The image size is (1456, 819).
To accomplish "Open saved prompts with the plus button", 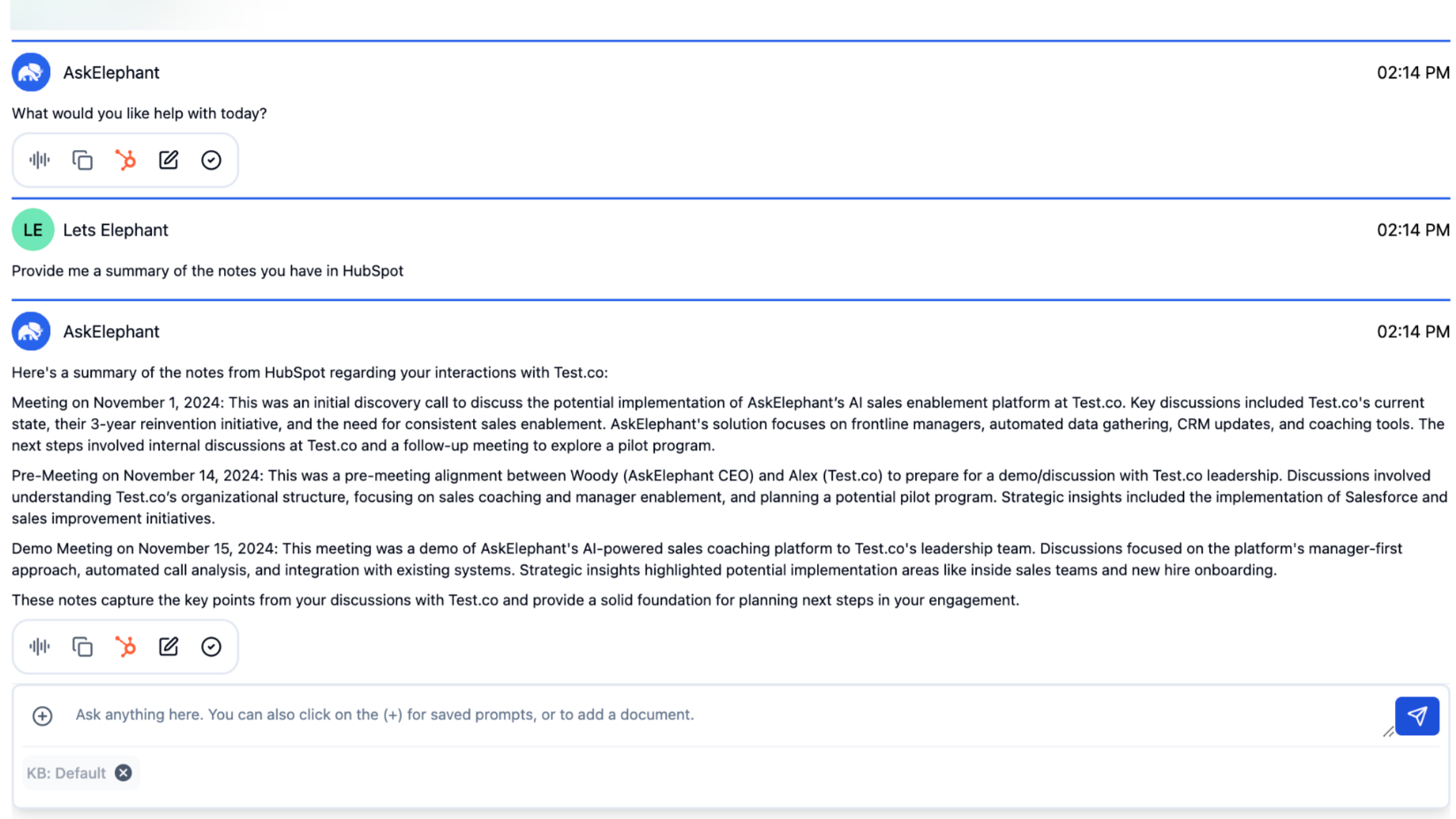I will [x=42, y=716].
